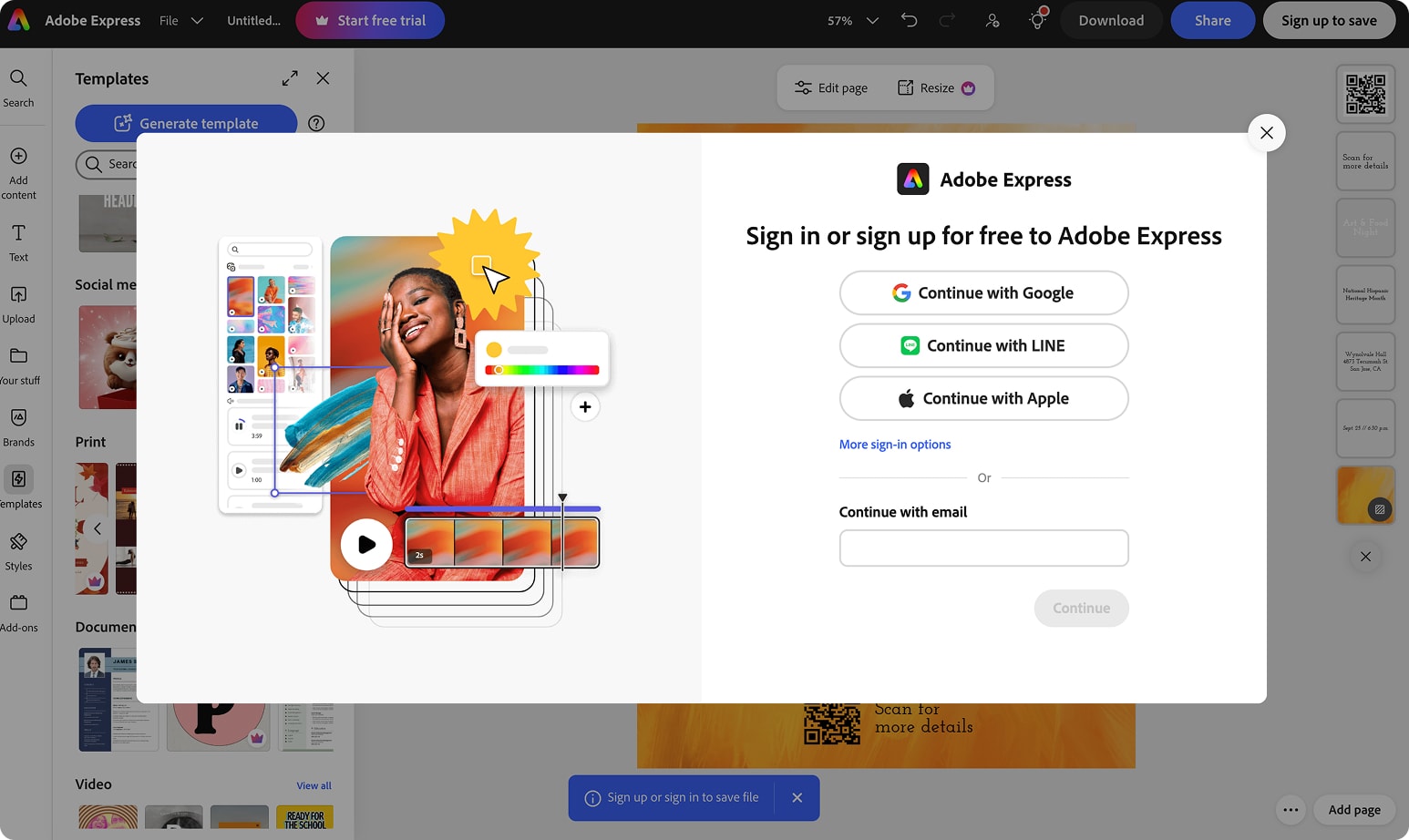1409x840 pixels.
Task: Click the Untitled document name
Action: click(x=253, y=20)
